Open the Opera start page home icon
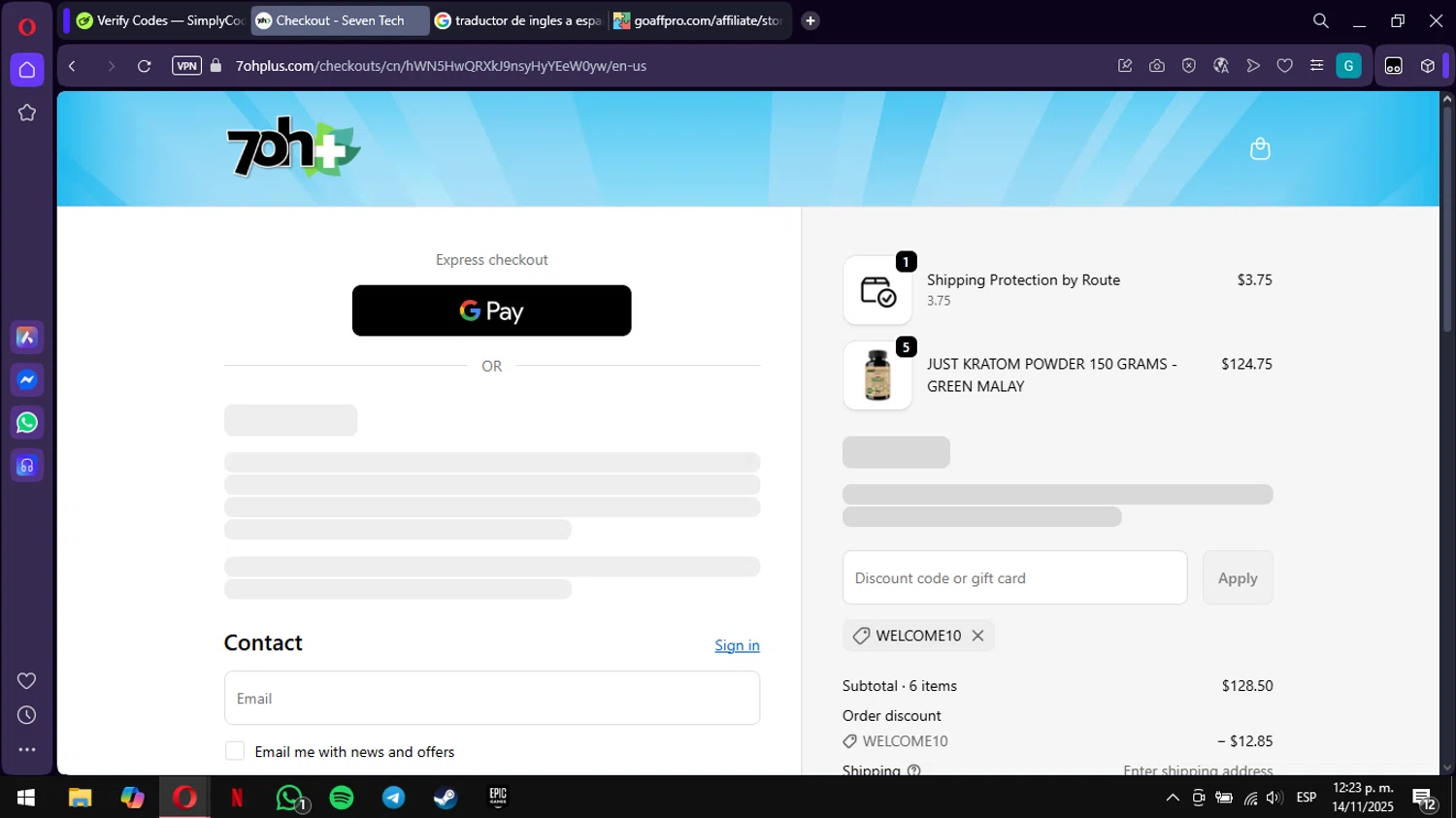1456x818 pixels. tap(27, 70)
